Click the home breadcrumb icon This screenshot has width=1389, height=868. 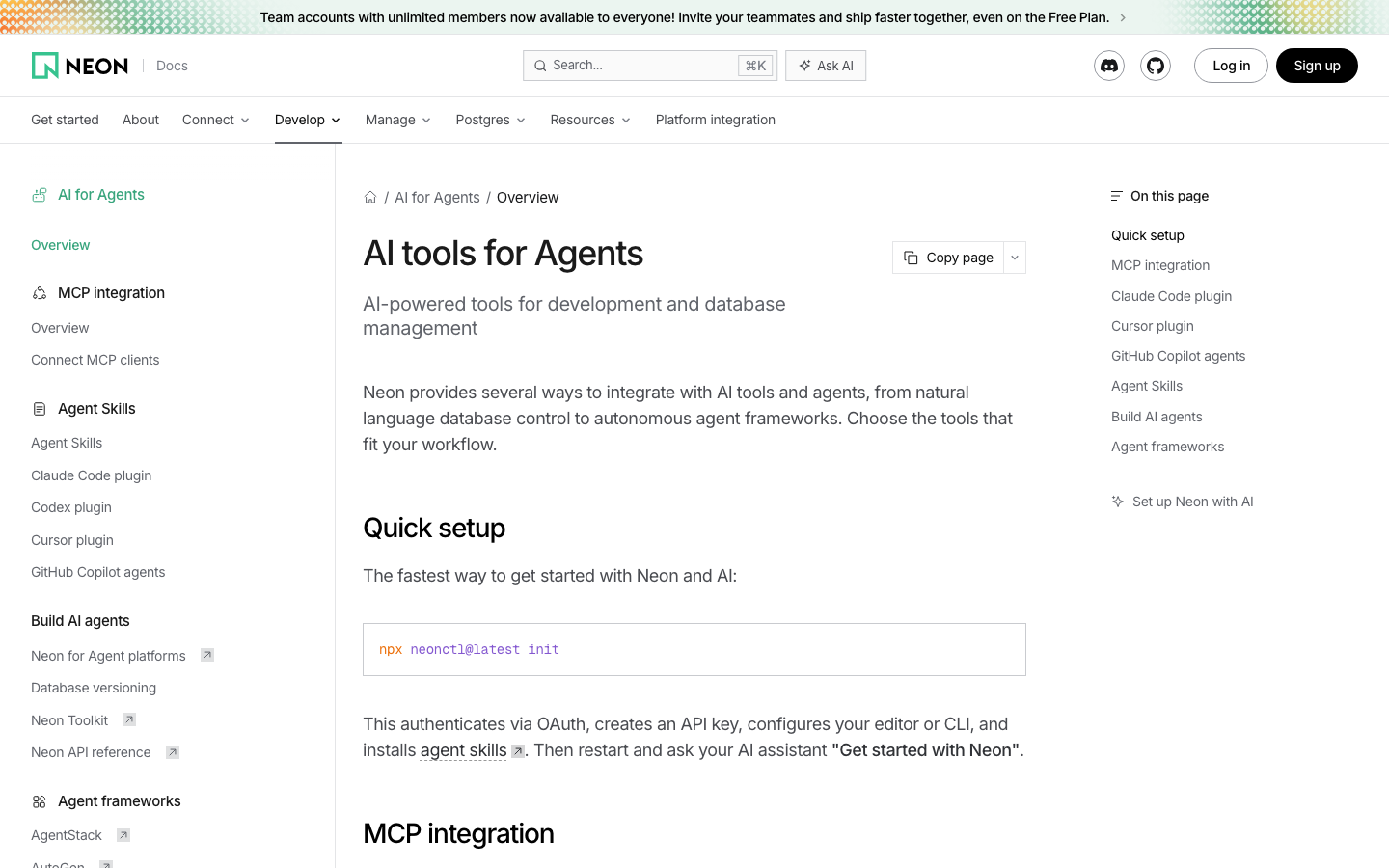tap(370, 198)
